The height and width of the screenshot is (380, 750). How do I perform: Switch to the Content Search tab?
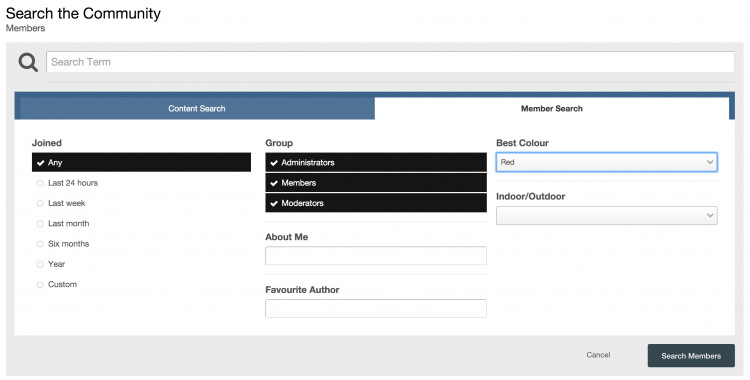click(x=197, y=109)
